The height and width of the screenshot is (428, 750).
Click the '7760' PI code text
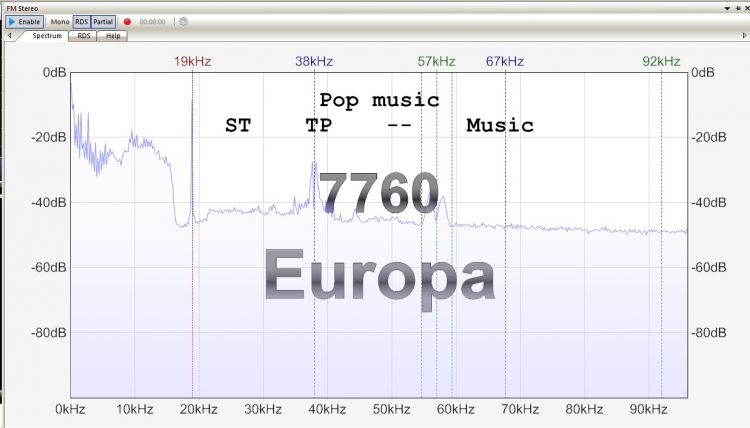pyautogui.click(x=379, y=193)
